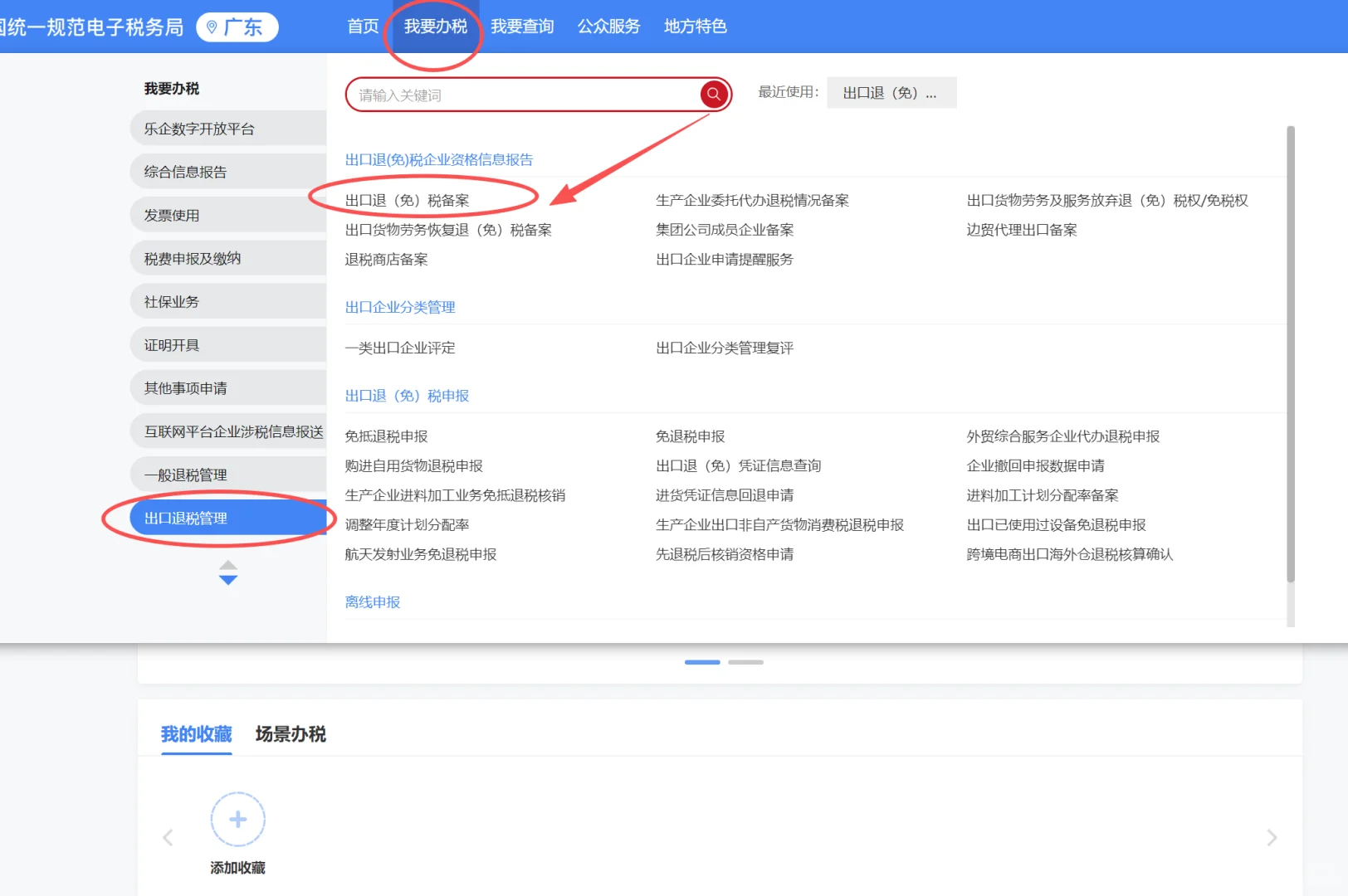Open 公众服务 from the navigation bar
1348x896 pixels.
[608, 26]
